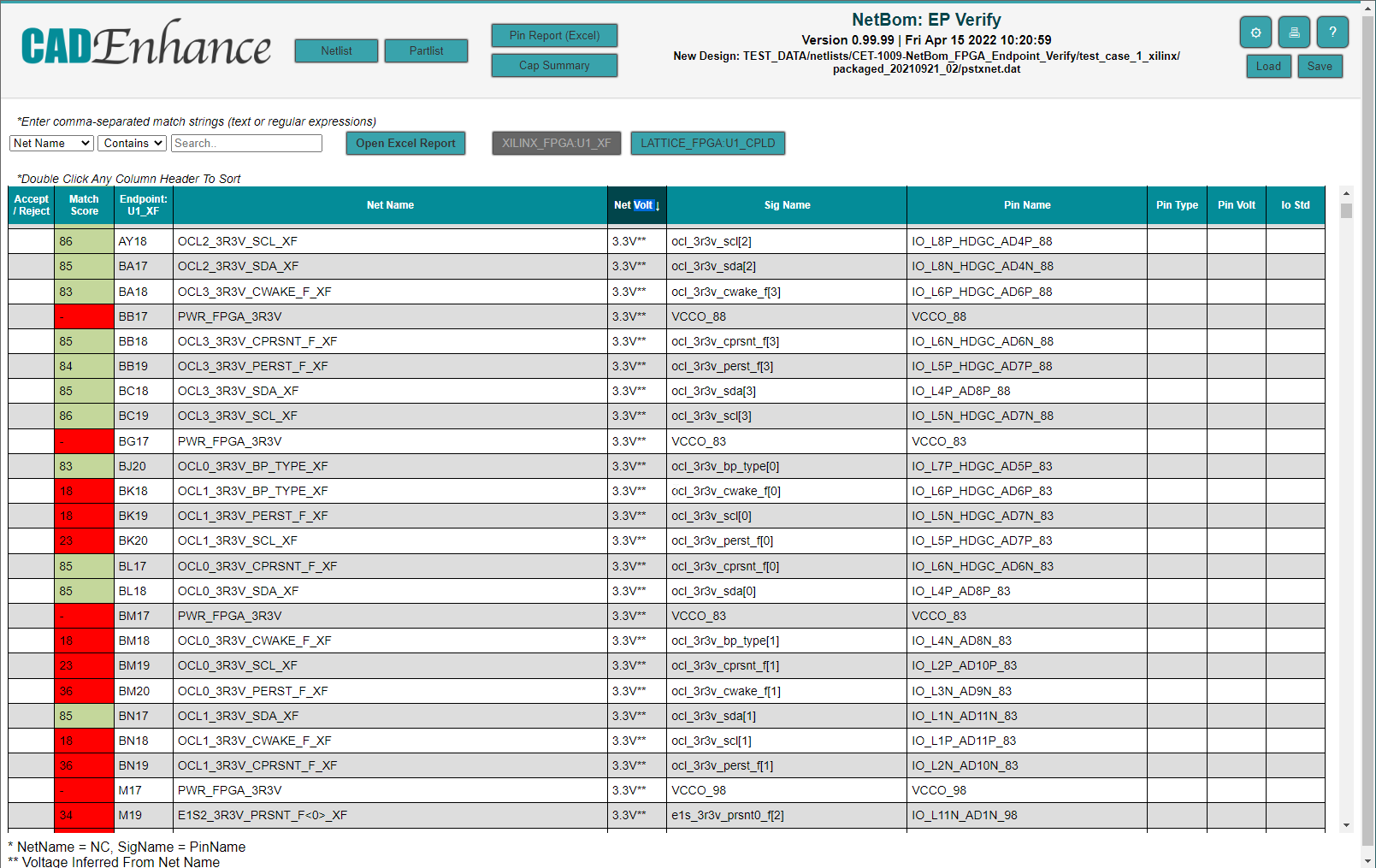Click net name OCL1_3R3V_SCL_XF
This screenshot has height=868, width=1376.
point(238,540)
